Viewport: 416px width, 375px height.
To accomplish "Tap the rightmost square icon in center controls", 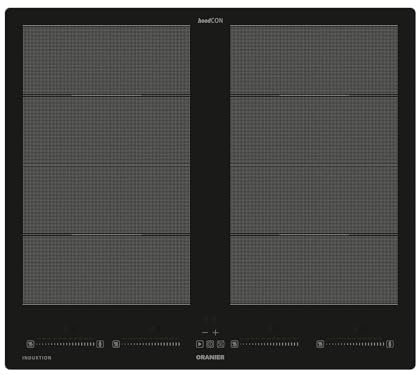I will pos(221,344).
